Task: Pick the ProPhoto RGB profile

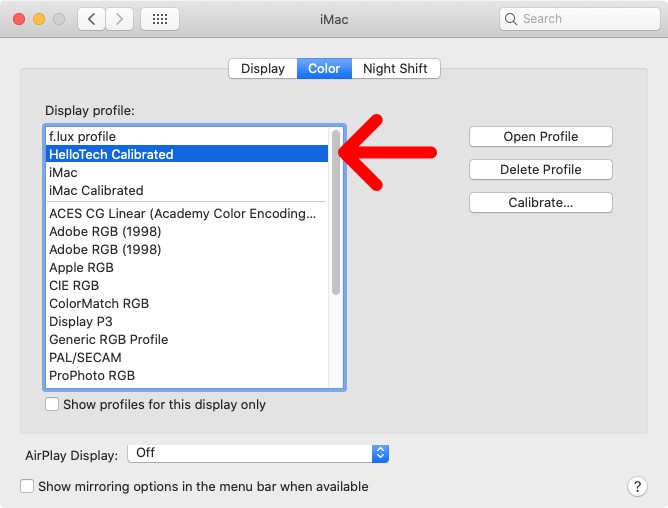Action: 92,375
